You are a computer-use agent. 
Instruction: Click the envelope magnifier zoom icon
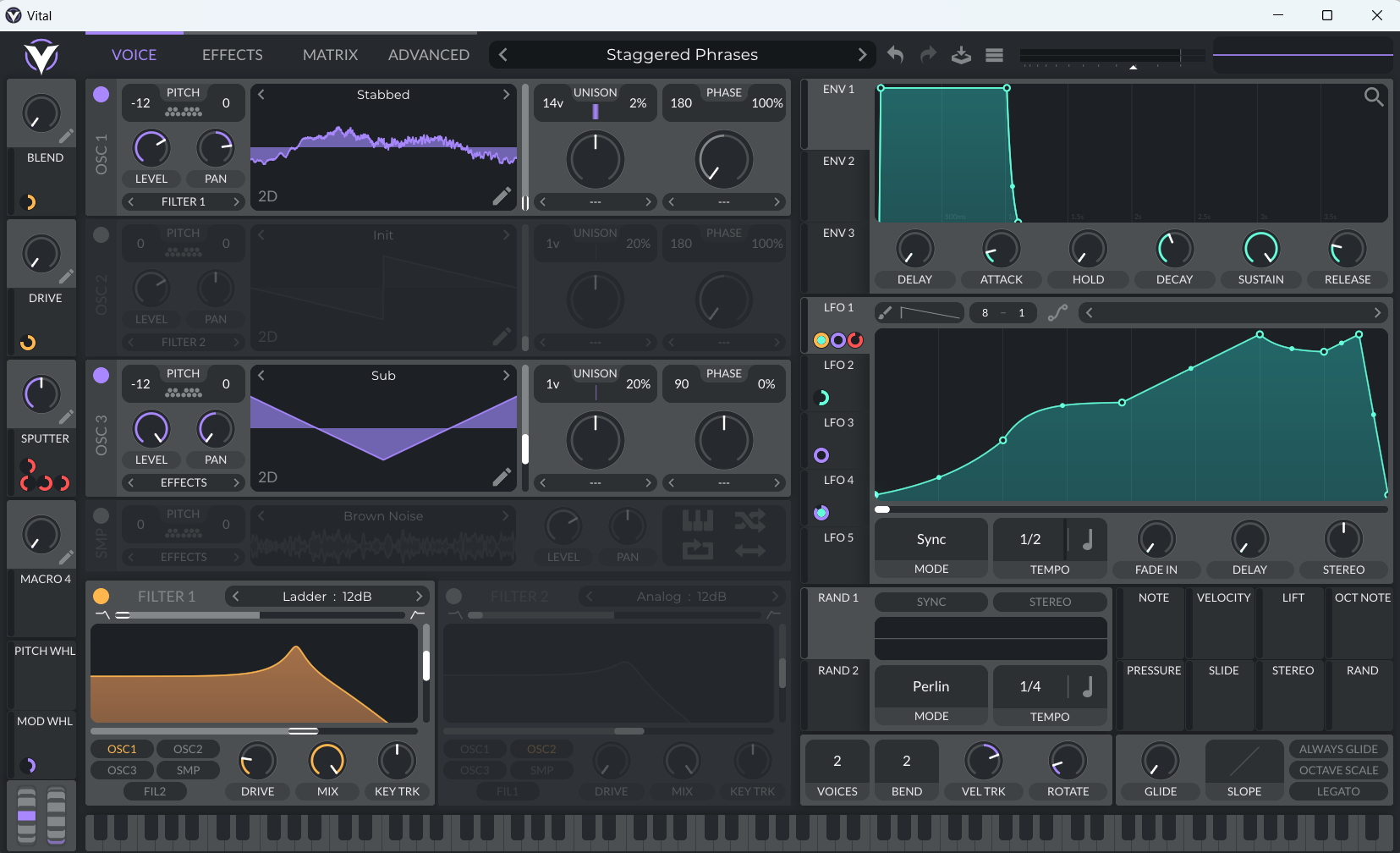1374,97
